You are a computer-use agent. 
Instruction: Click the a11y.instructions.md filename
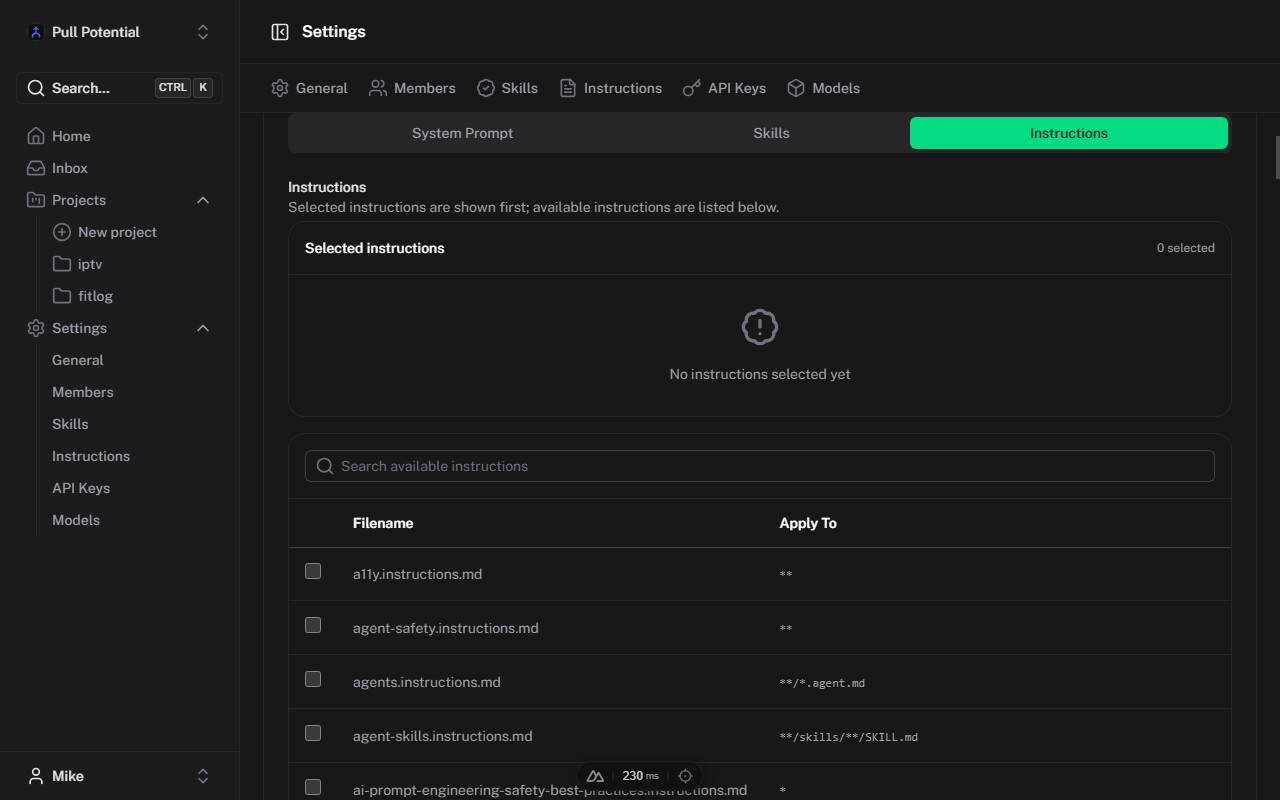point(417,574)
